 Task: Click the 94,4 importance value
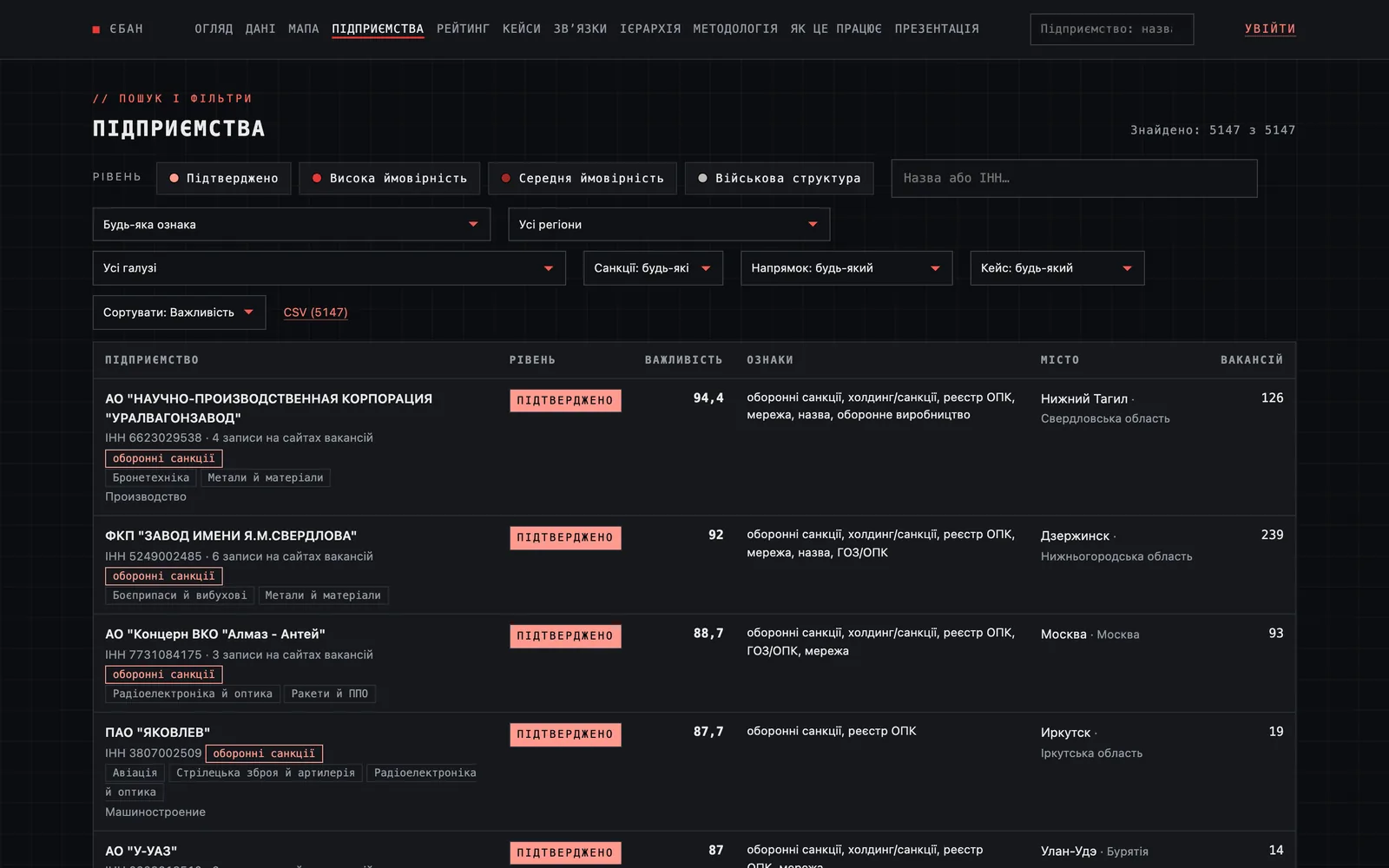point(708,398)
